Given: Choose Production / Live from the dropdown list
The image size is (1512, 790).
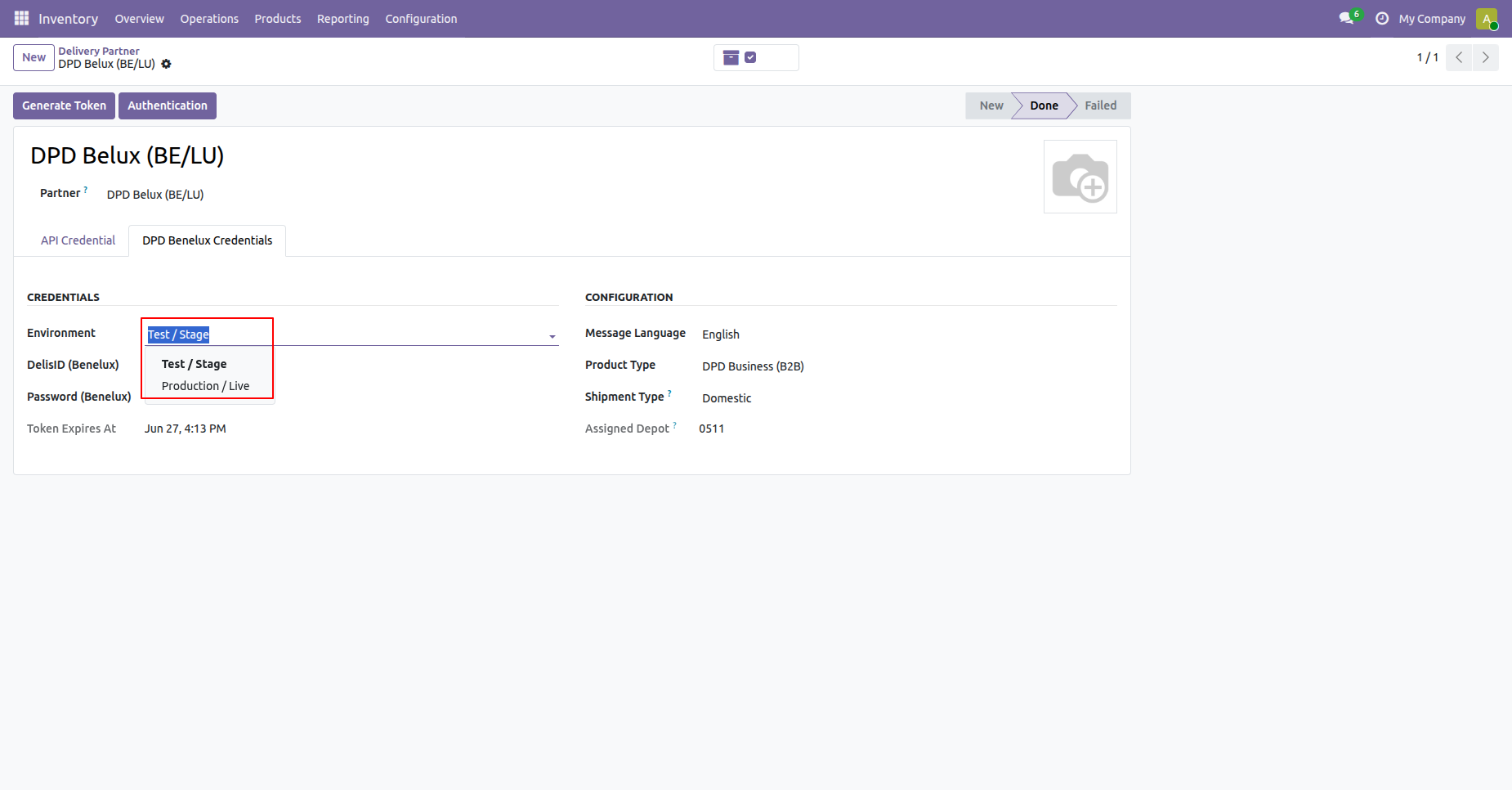Looking at the screenshot, I should coord(206,386).
